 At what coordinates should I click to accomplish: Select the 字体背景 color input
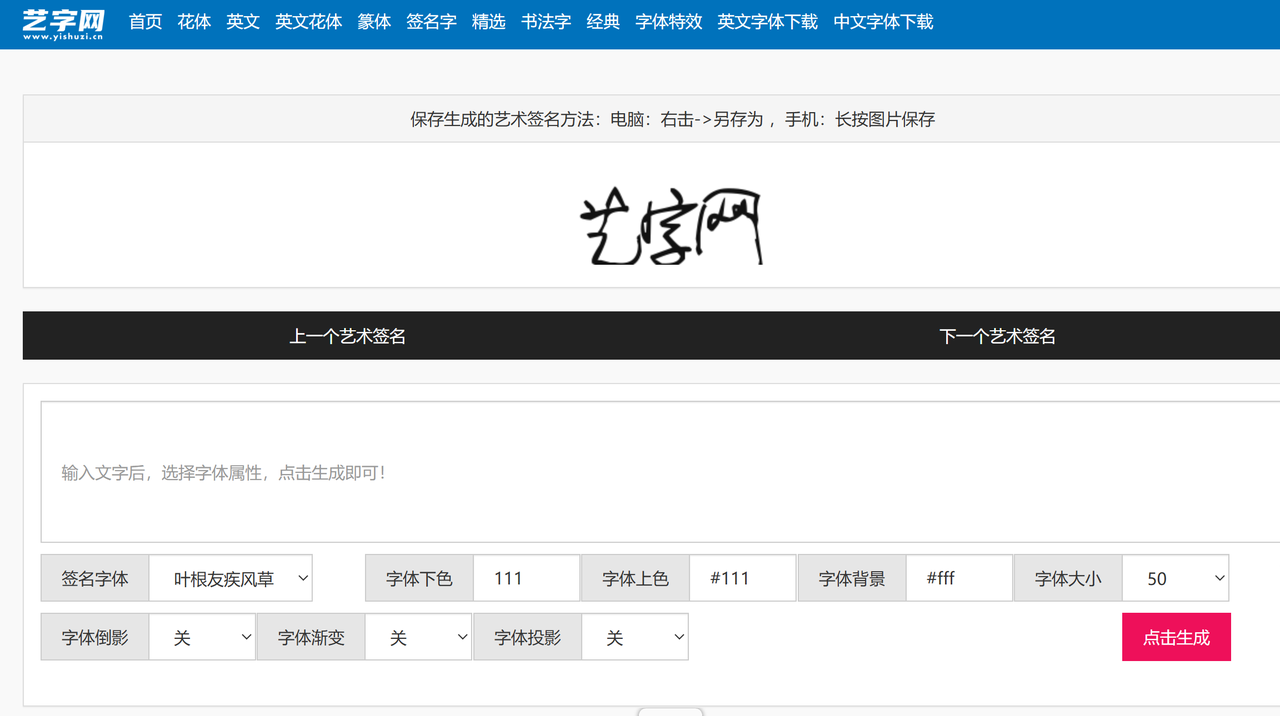(959, 579)
